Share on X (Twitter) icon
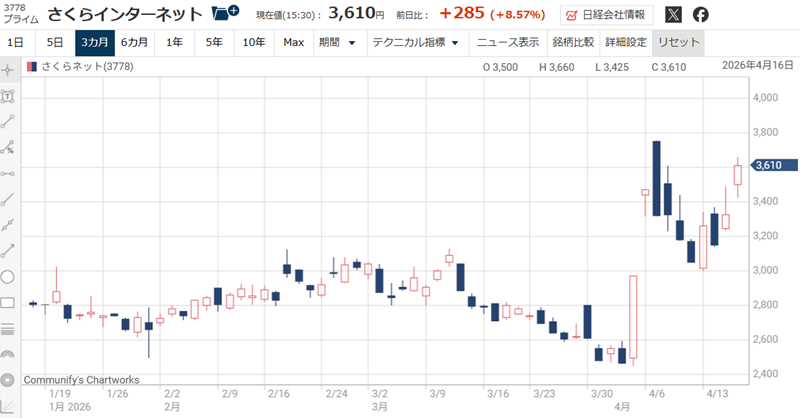 coord(673,15)
